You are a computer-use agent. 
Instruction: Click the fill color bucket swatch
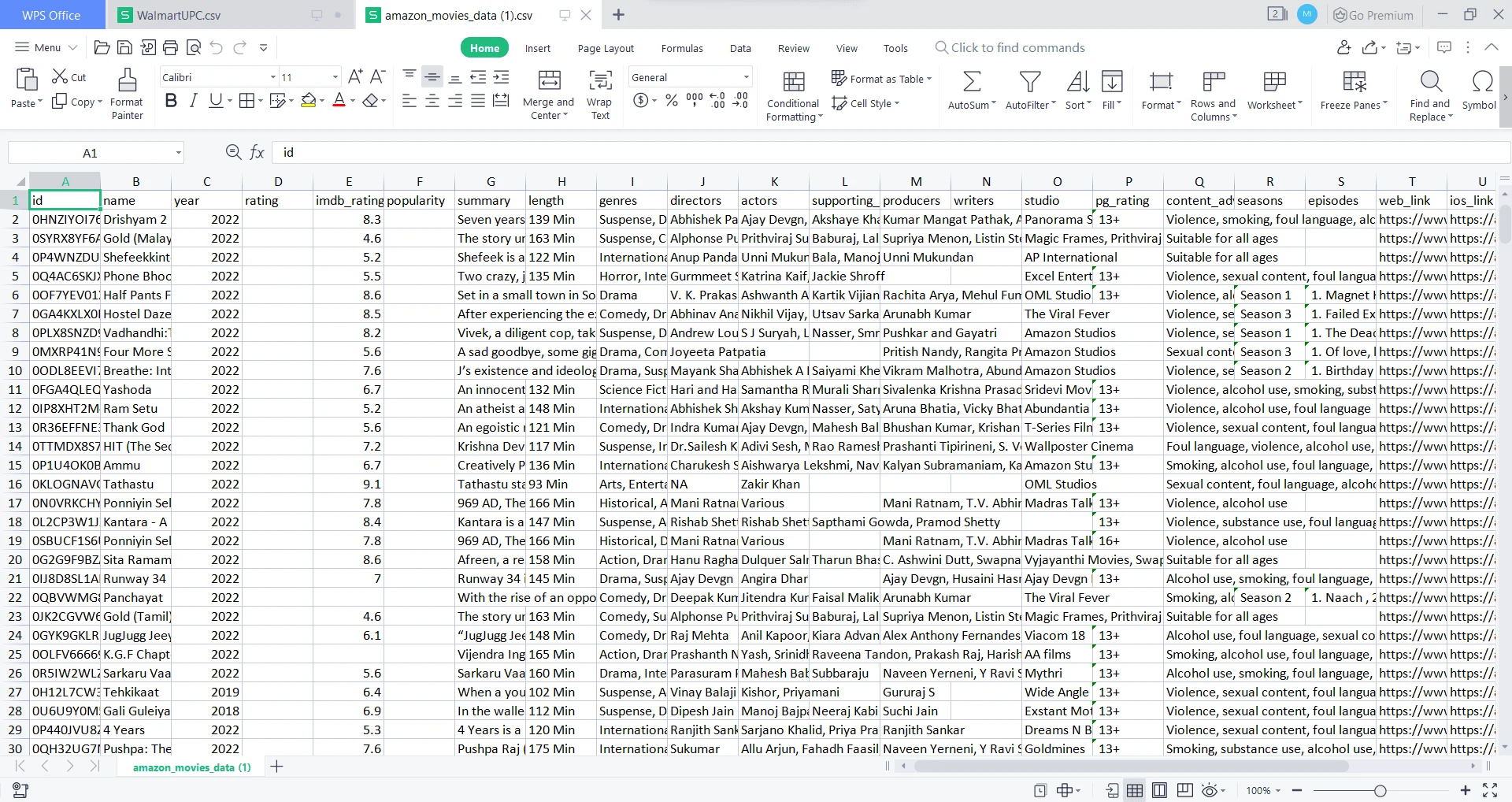pos(308,101)
